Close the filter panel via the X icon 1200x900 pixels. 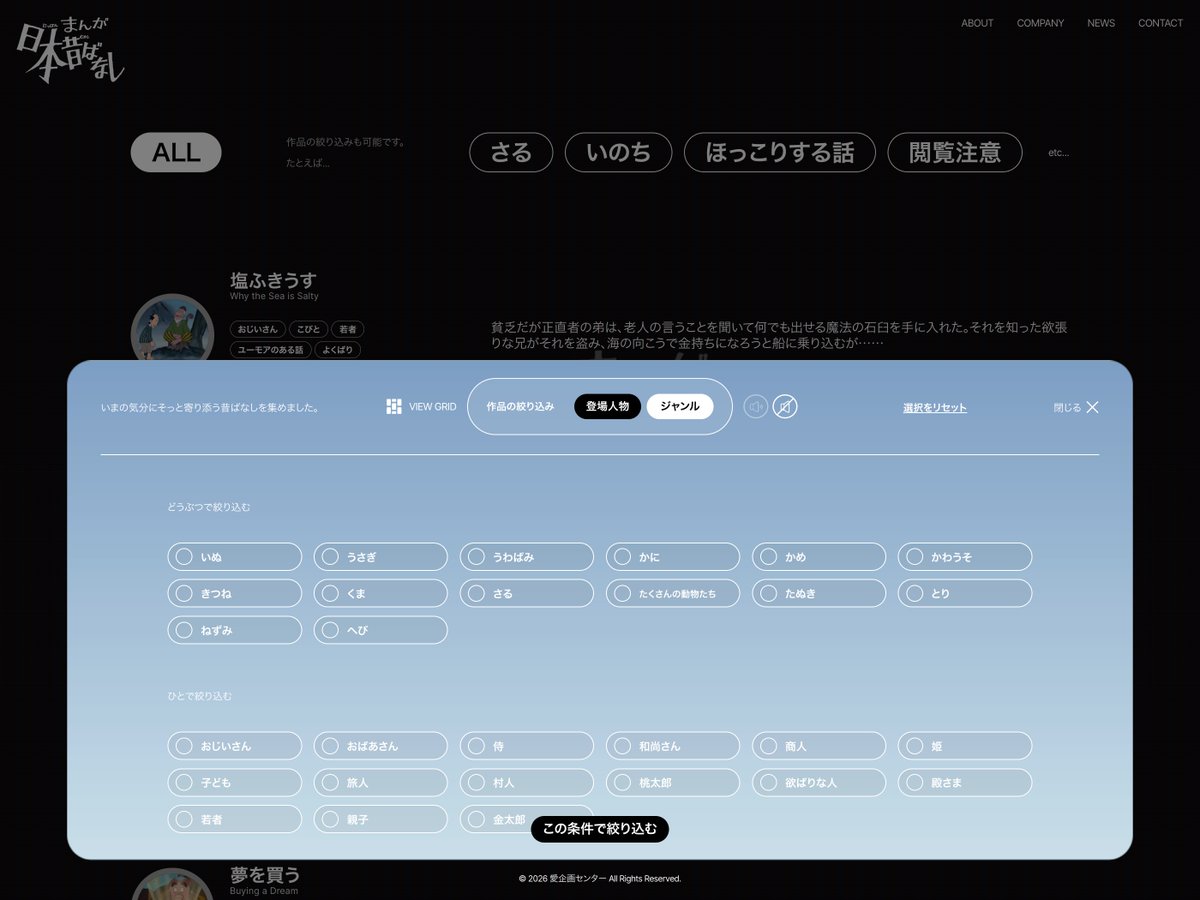coord(1092,407)
